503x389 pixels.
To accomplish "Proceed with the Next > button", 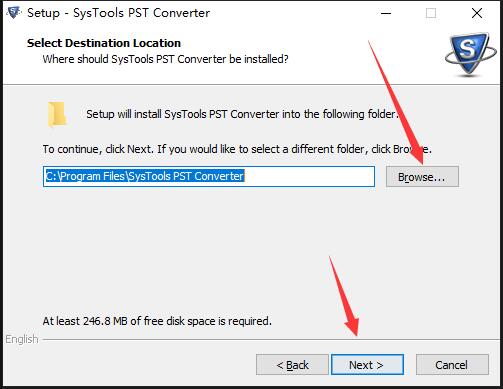I will click(x=367, y=365).
